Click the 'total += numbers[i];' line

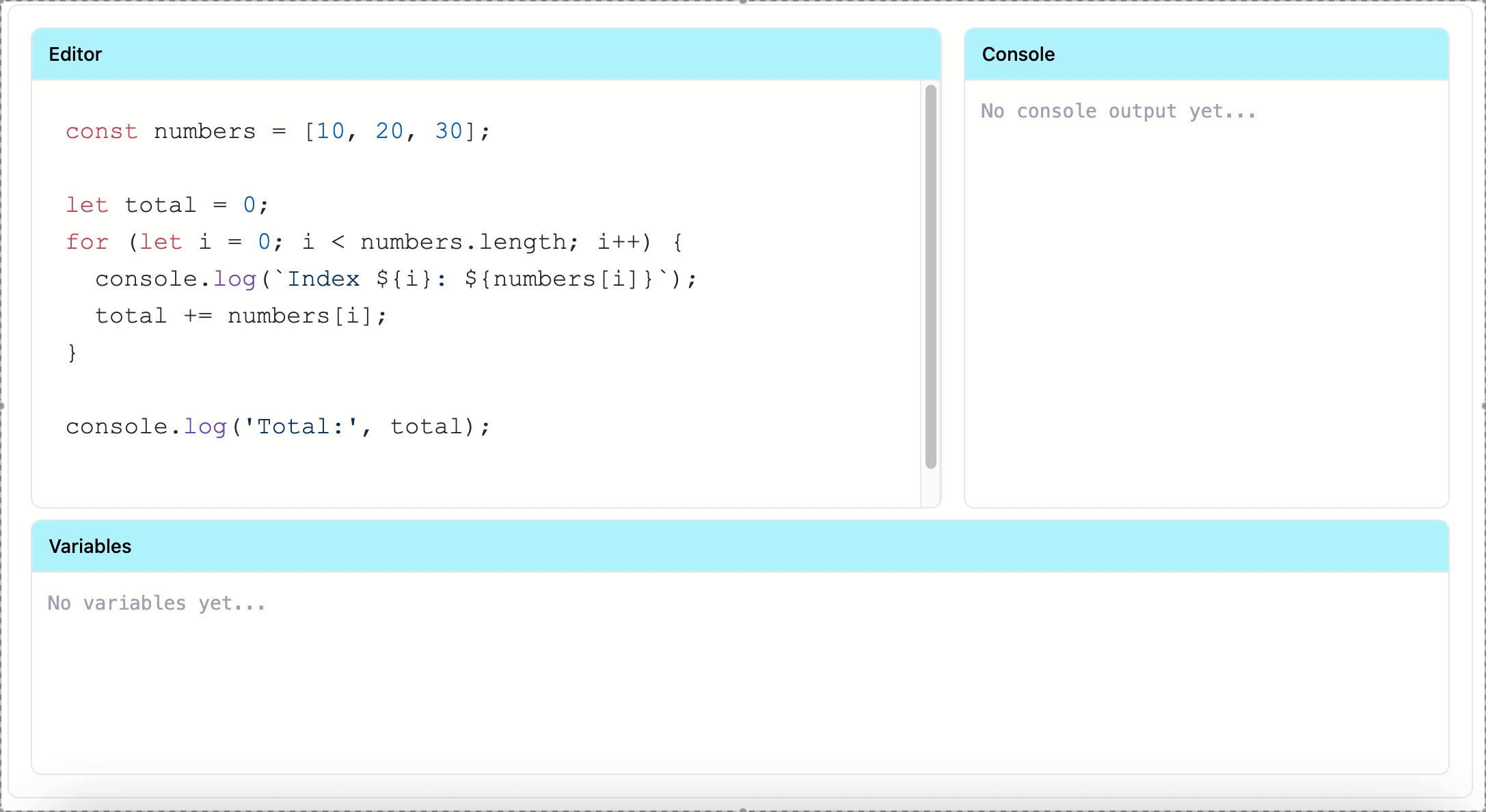pos(241,316)
